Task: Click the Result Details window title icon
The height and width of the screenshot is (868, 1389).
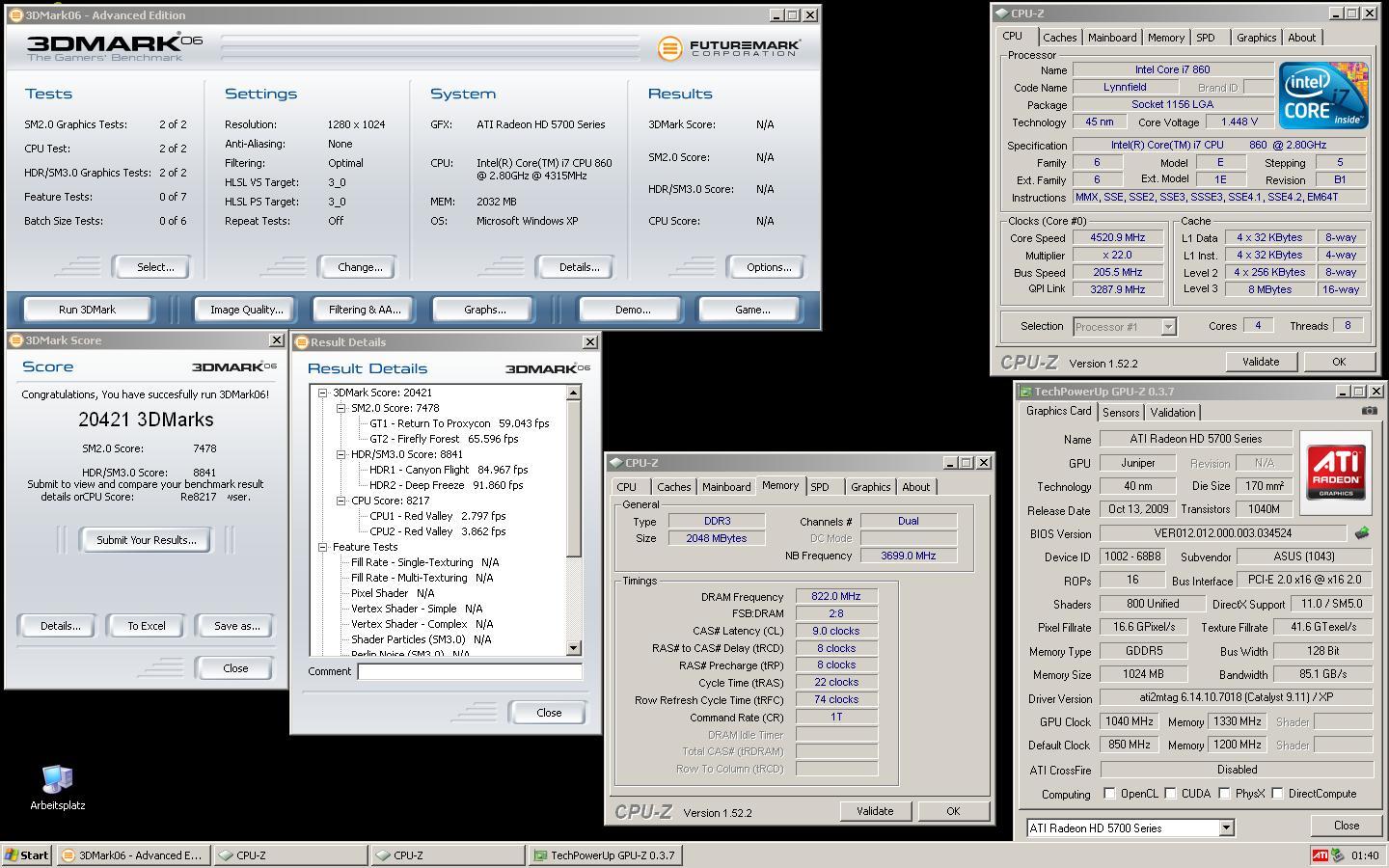Action: (x=301, y=341)
